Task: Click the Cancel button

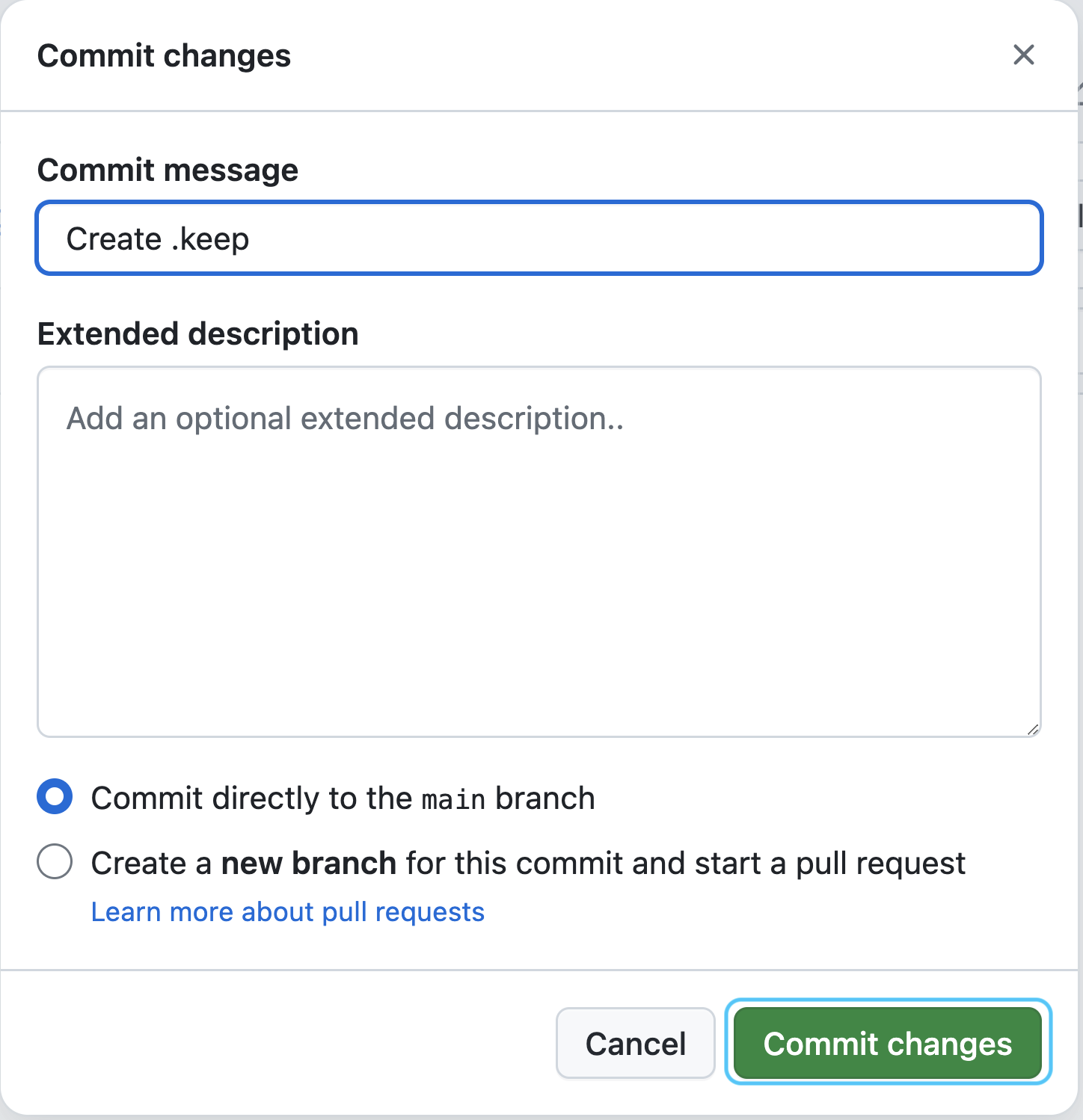Action: click(636, 1043)
